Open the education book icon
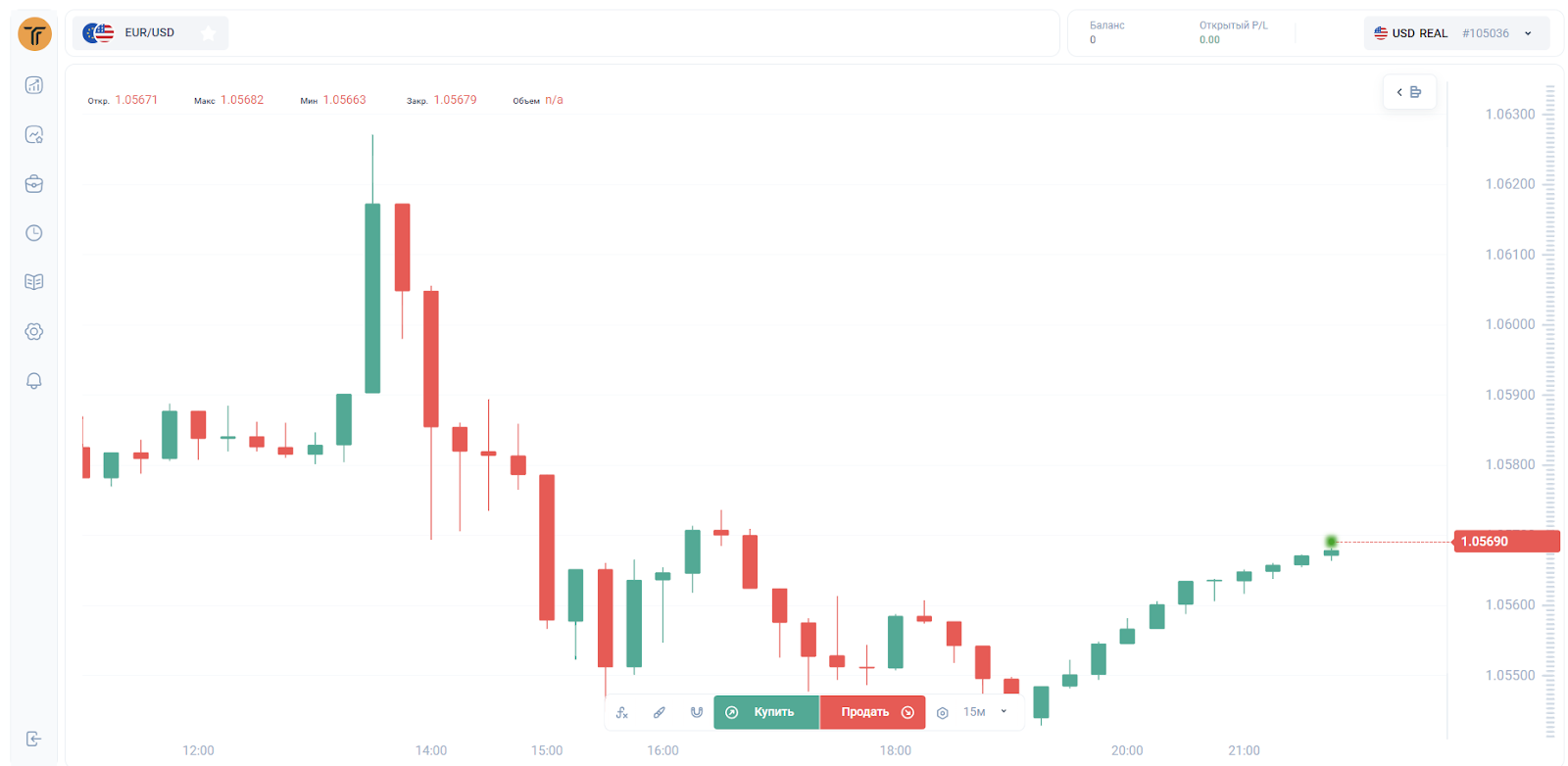The image size is (1568, 766). pos(34,282)
